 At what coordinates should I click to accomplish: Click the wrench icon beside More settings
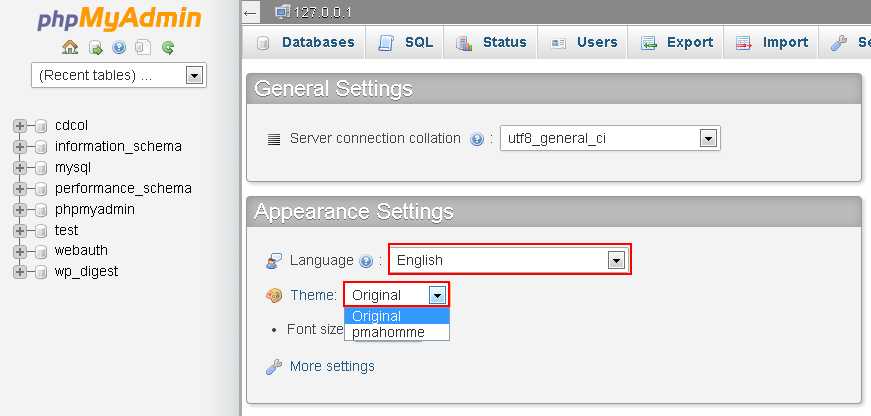click(274, 367)
